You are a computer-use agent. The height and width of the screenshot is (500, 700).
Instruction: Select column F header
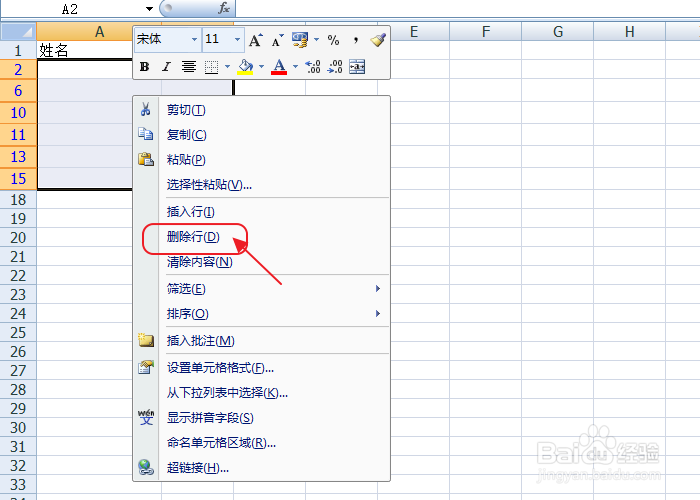486,32
